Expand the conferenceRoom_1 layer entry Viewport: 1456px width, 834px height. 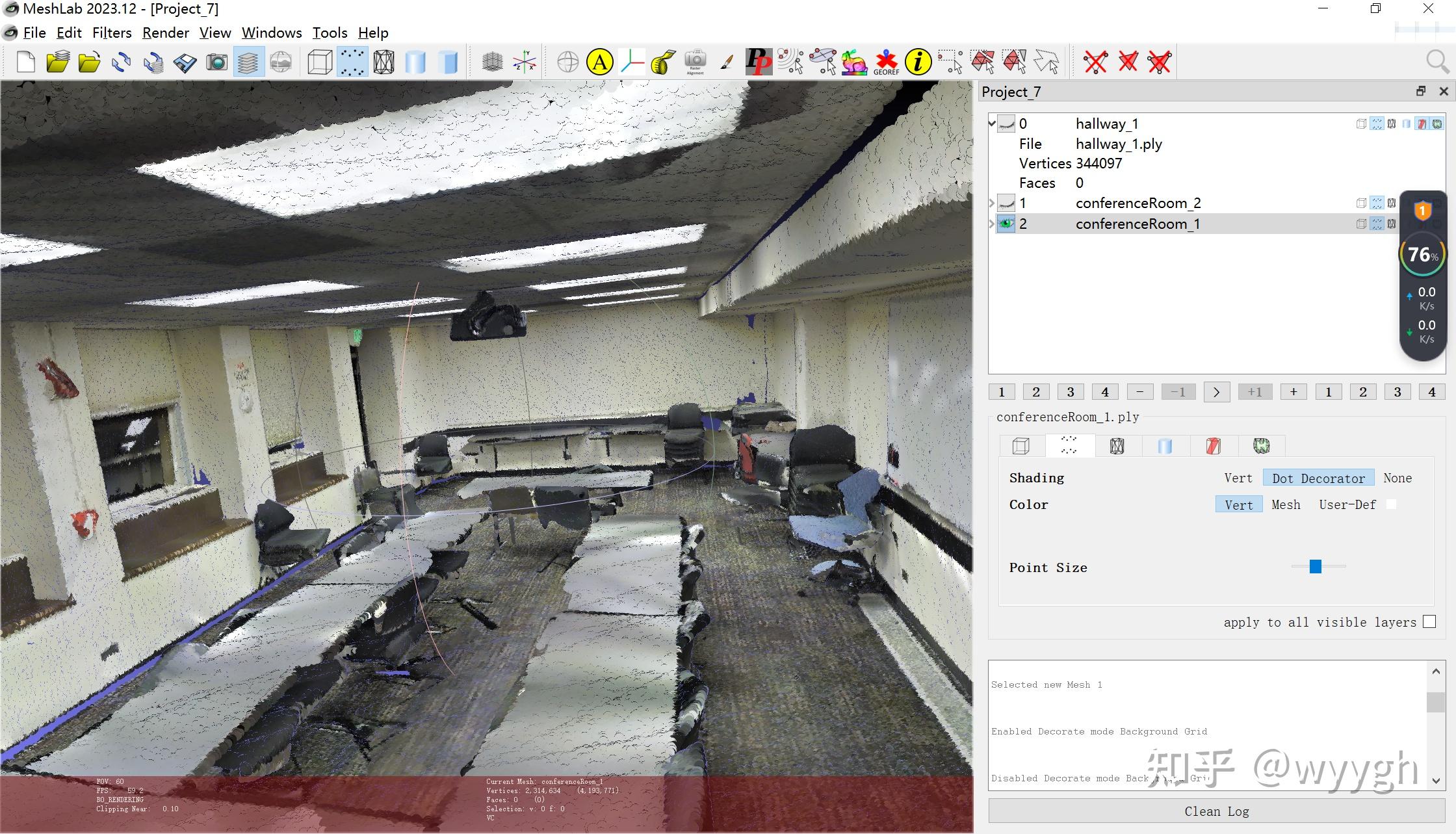[x=992, y=224]
